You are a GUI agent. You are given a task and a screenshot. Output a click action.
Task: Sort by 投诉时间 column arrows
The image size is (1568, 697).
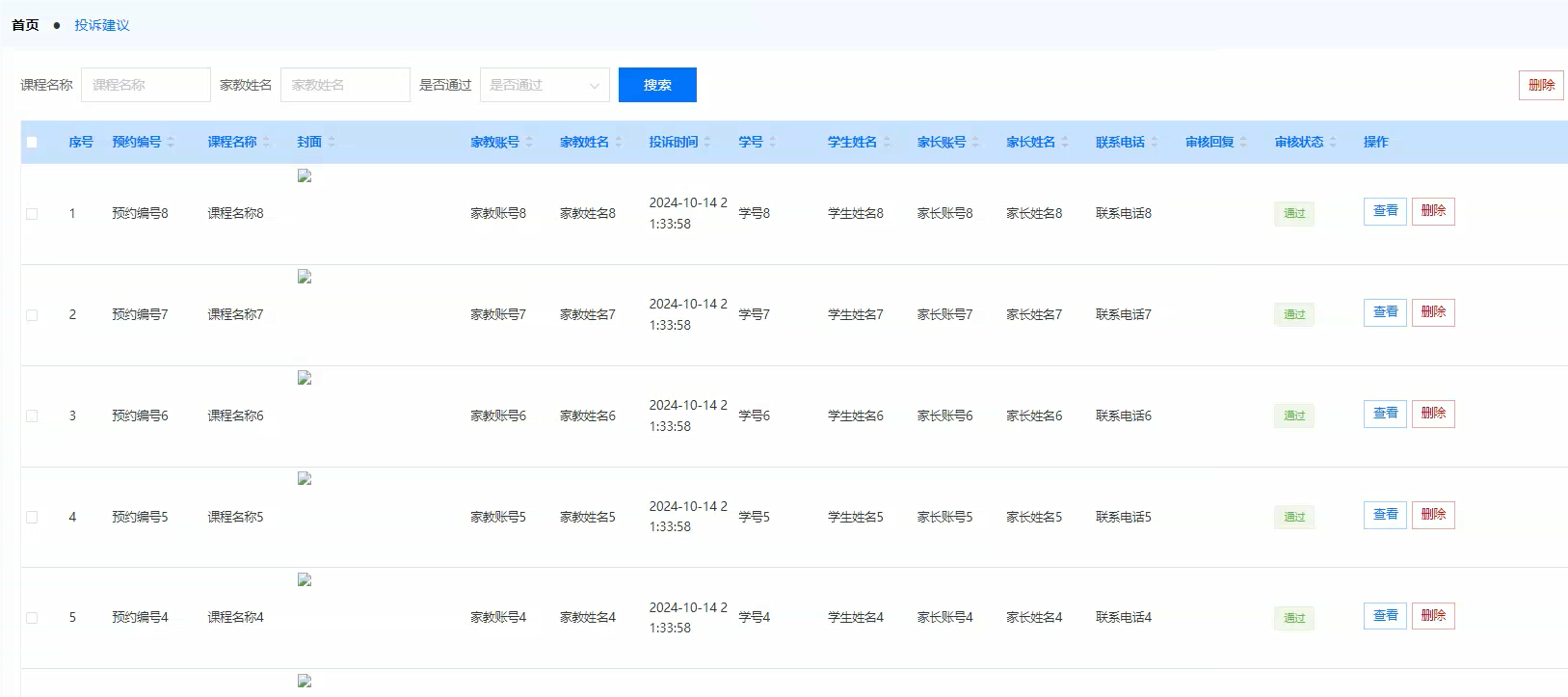click(707, 142)
